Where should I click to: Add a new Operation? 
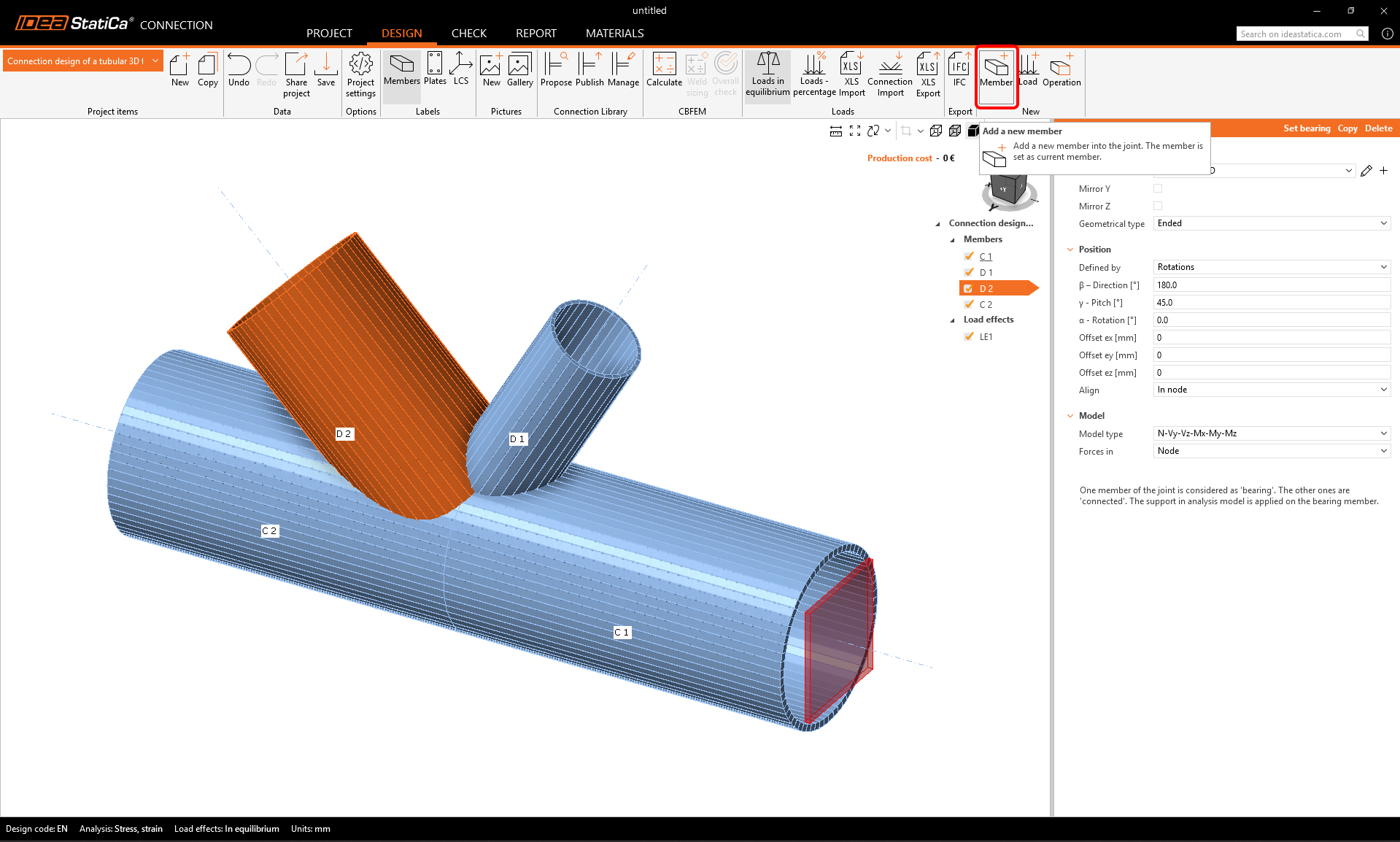click(x=1061, y=70)
